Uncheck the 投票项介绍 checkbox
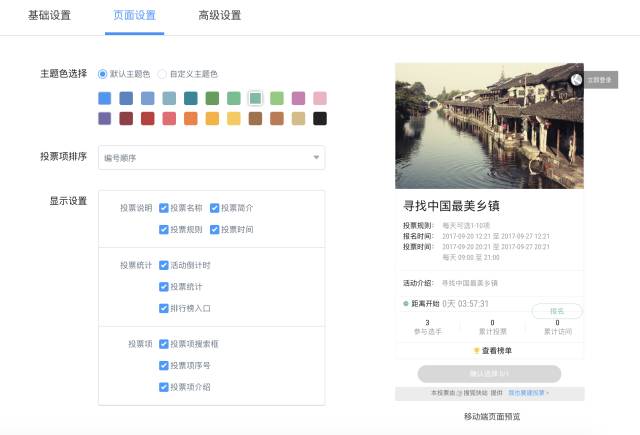This screenshot has width=640, height=435. pos(164,387)
